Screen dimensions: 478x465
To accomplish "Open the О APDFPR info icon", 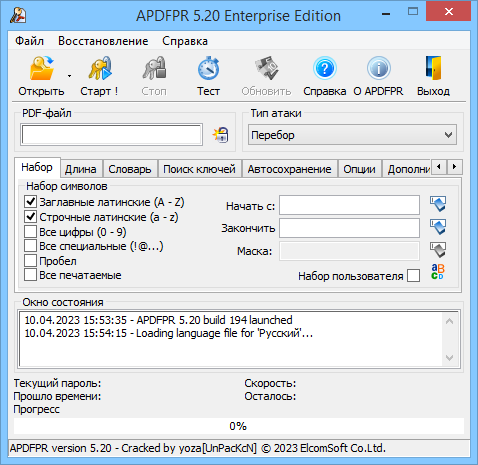I will 379,69.
